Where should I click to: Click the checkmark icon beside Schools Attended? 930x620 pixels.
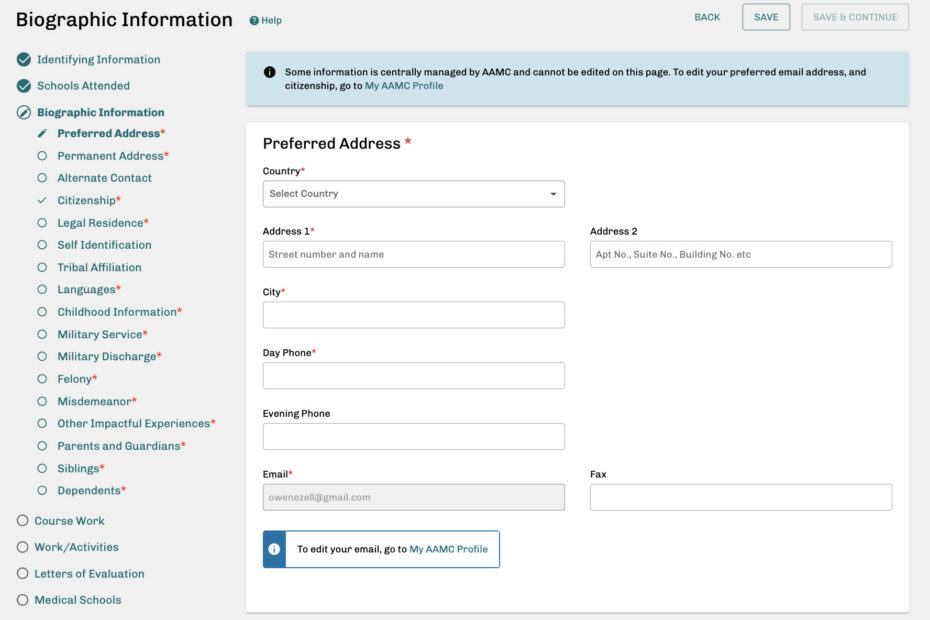click(22, 85)
